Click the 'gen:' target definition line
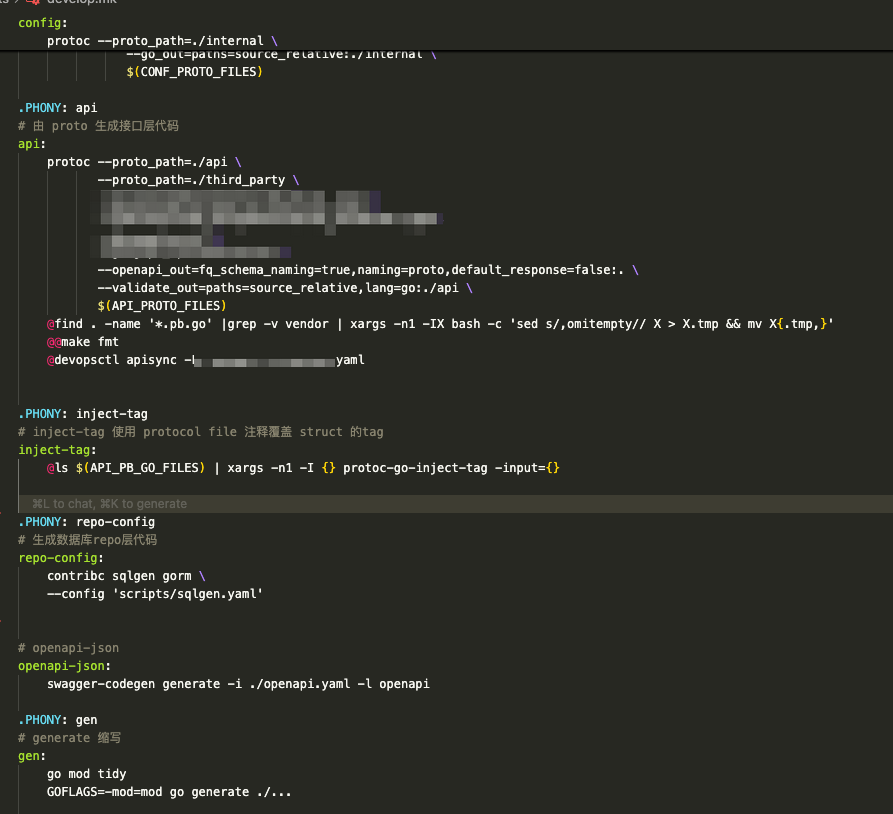Screen dimensions: 893x814 coord(32,756)
